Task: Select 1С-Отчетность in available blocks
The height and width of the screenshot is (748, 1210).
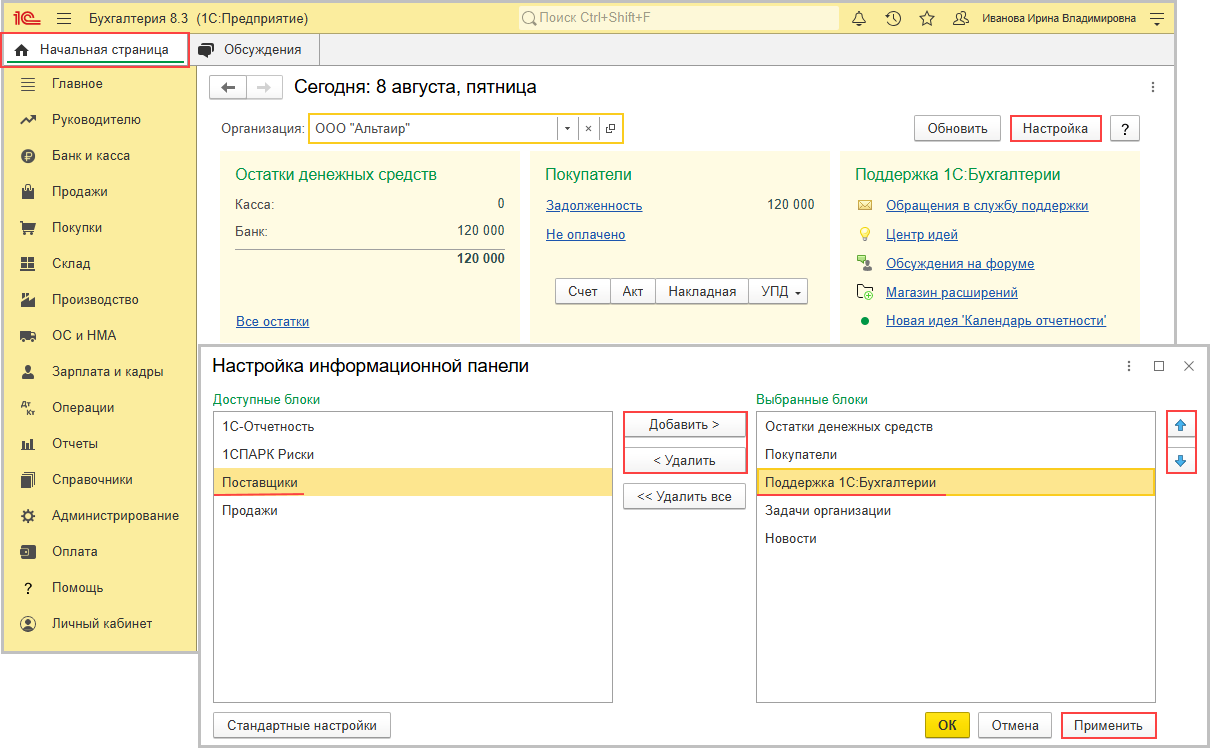Action: pyautogui.click(x=412, y=427)
